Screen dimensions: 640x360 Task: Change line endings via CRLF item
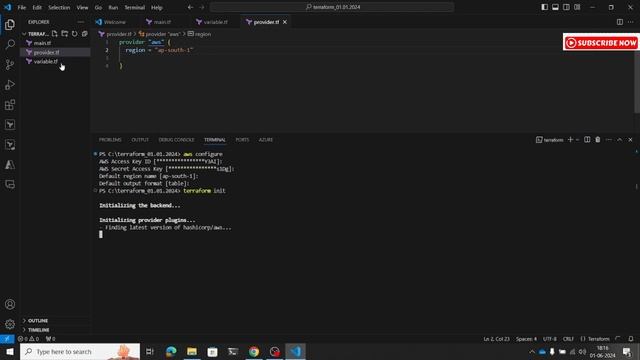[568, 339]
